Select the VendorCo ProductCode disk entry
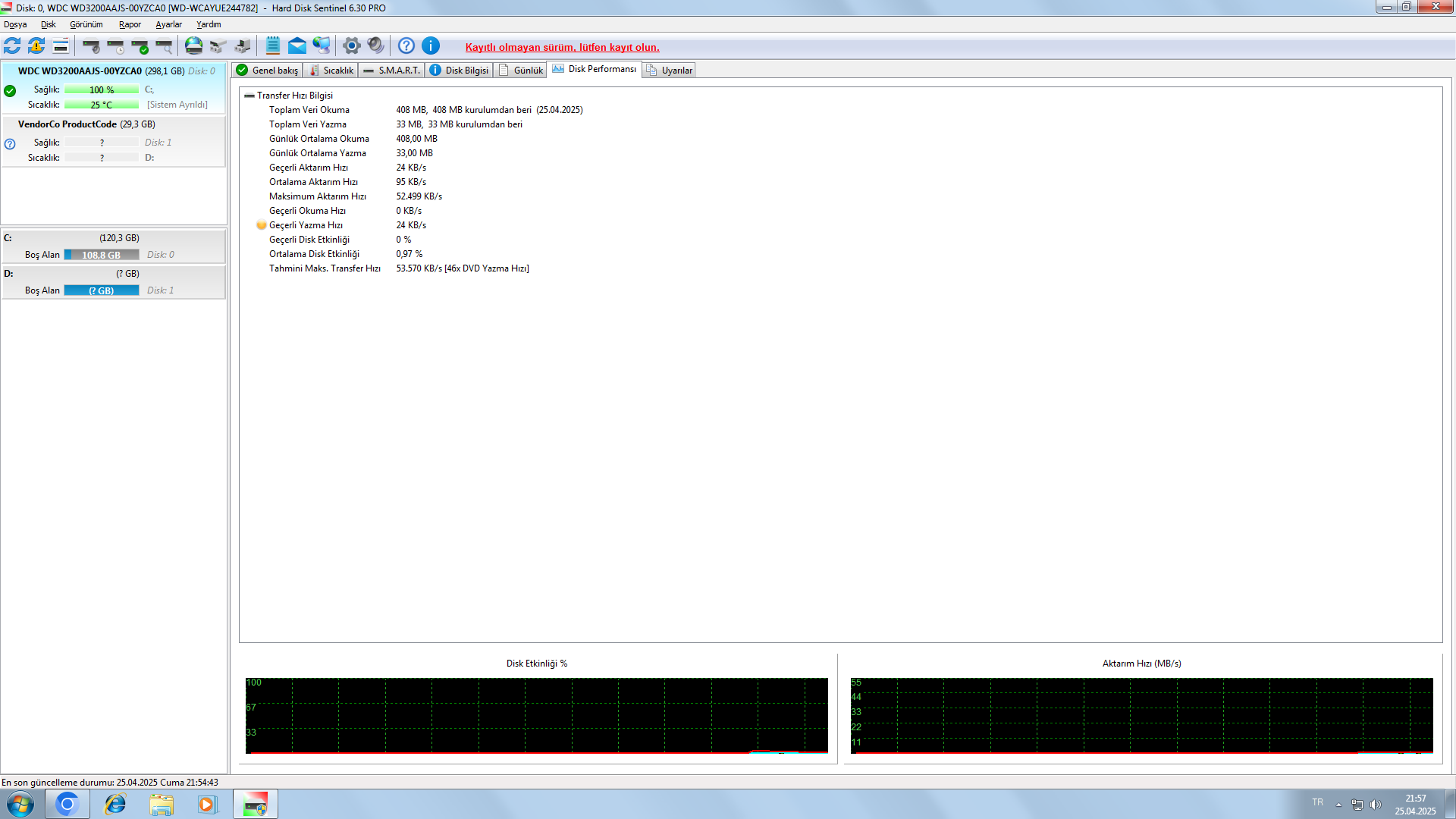 click(x=86, y=124)
